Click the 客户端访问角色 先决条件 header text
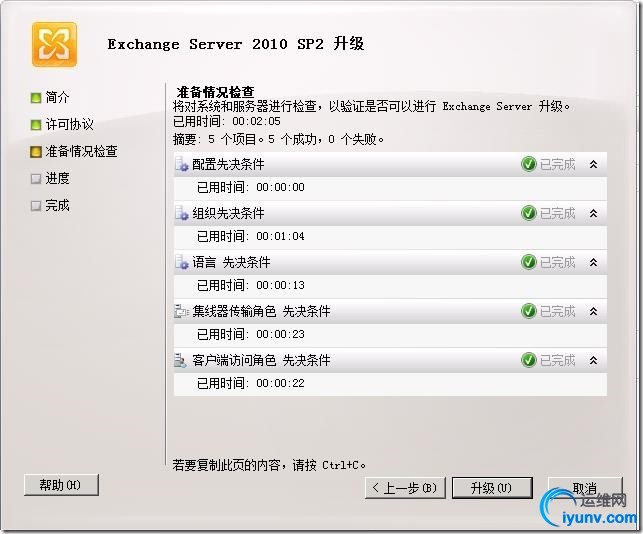The width and height of the screenshot is (643, 534). coord(261,360)
